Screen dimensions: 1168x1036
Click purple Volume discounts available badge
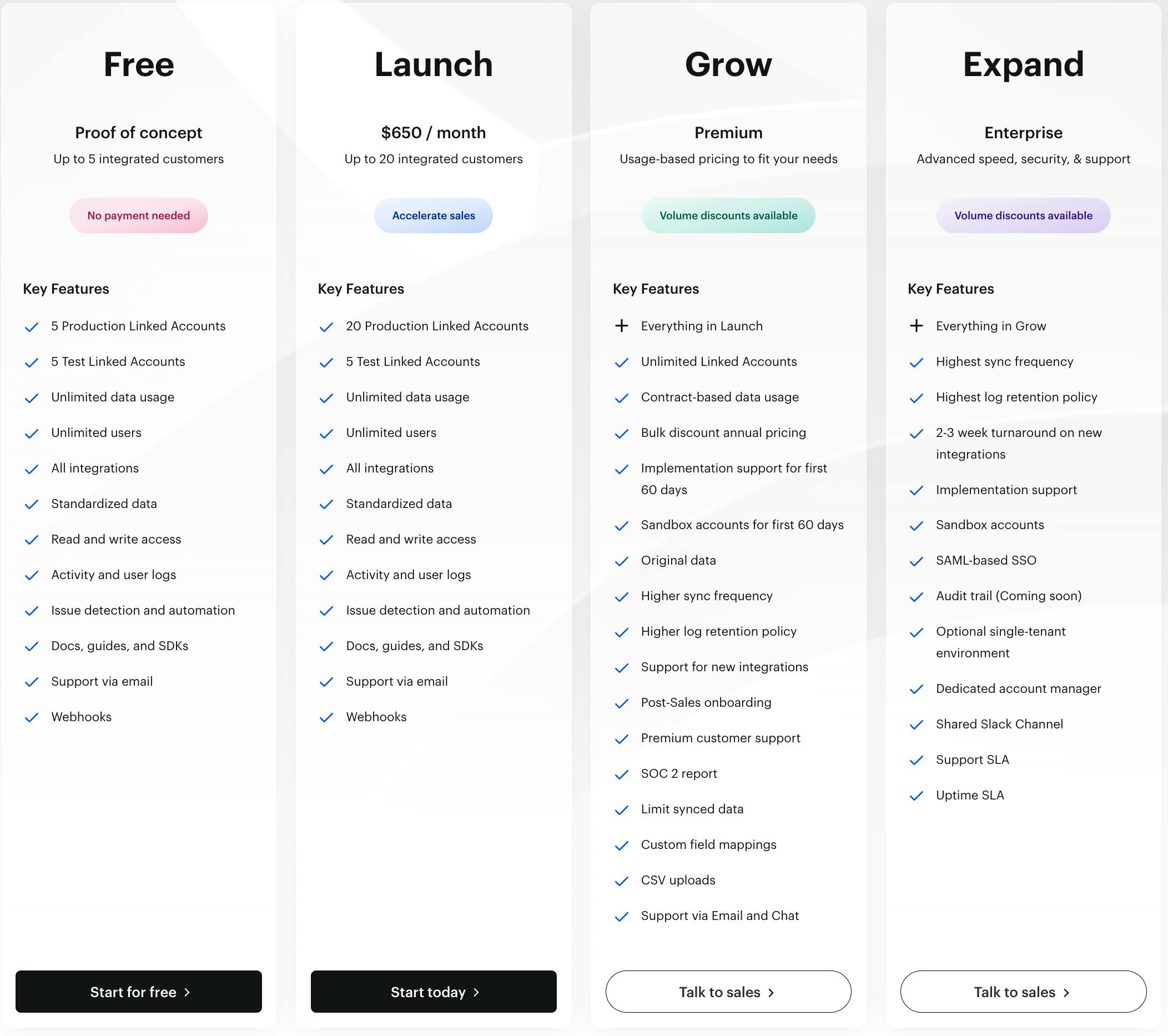point(1023,215)
